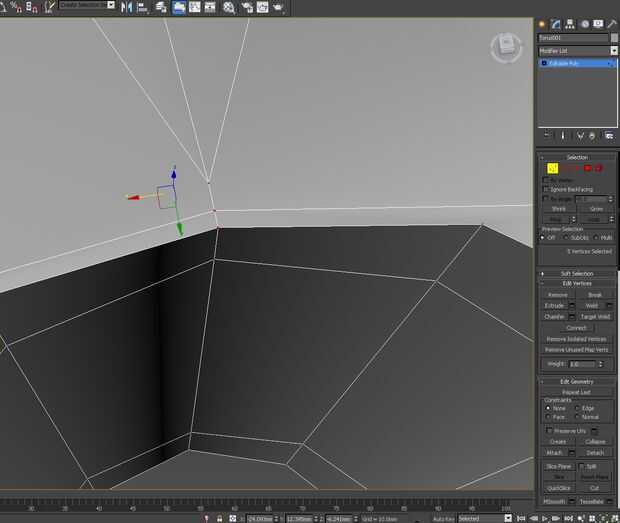Click the Target Weld button
The image size is (620, 523).
595,317
